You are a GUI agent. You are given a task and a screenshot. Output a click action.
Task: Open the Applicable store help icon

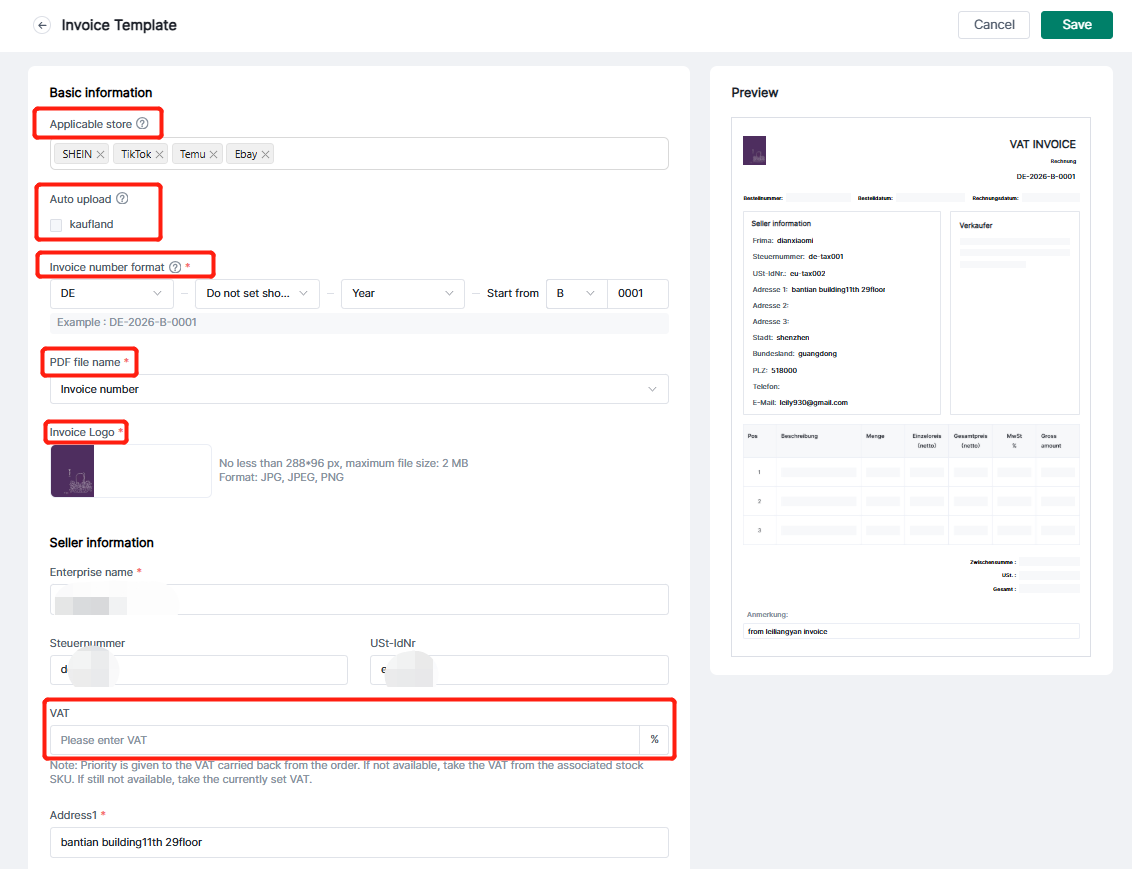coord(142,124)
